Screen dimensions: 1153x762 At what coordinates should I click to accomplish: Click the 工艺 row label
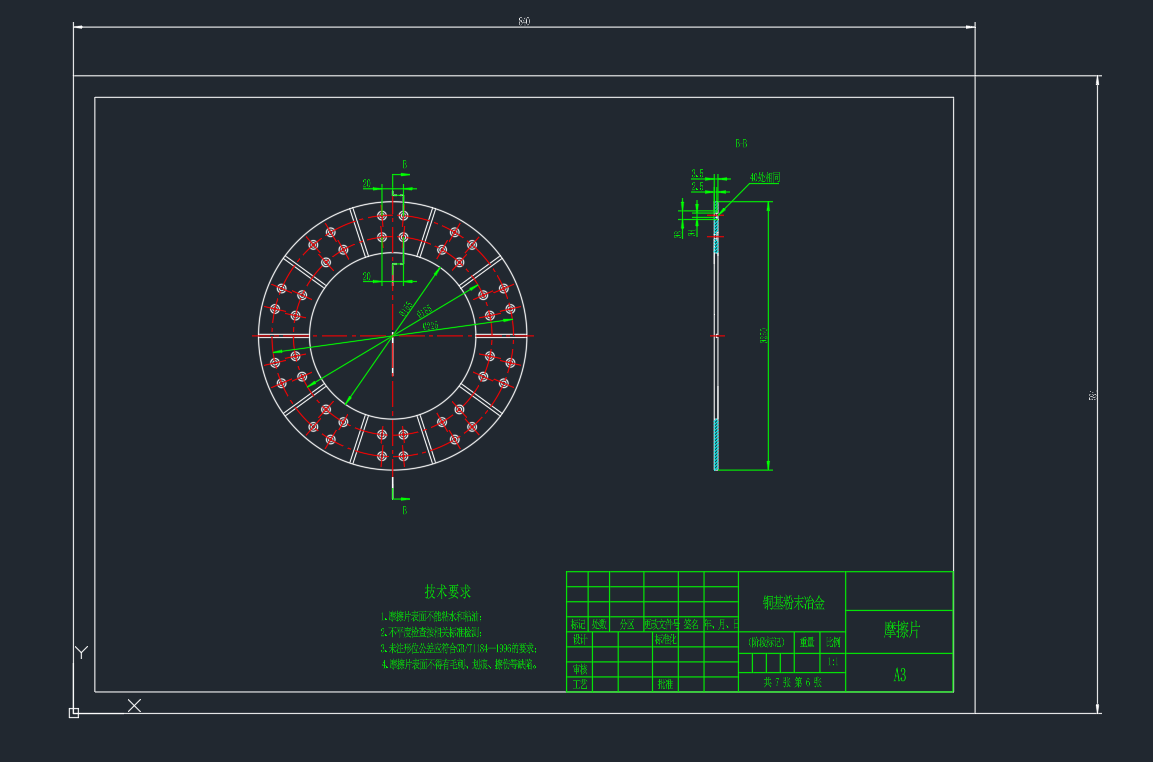pos(580,685)
